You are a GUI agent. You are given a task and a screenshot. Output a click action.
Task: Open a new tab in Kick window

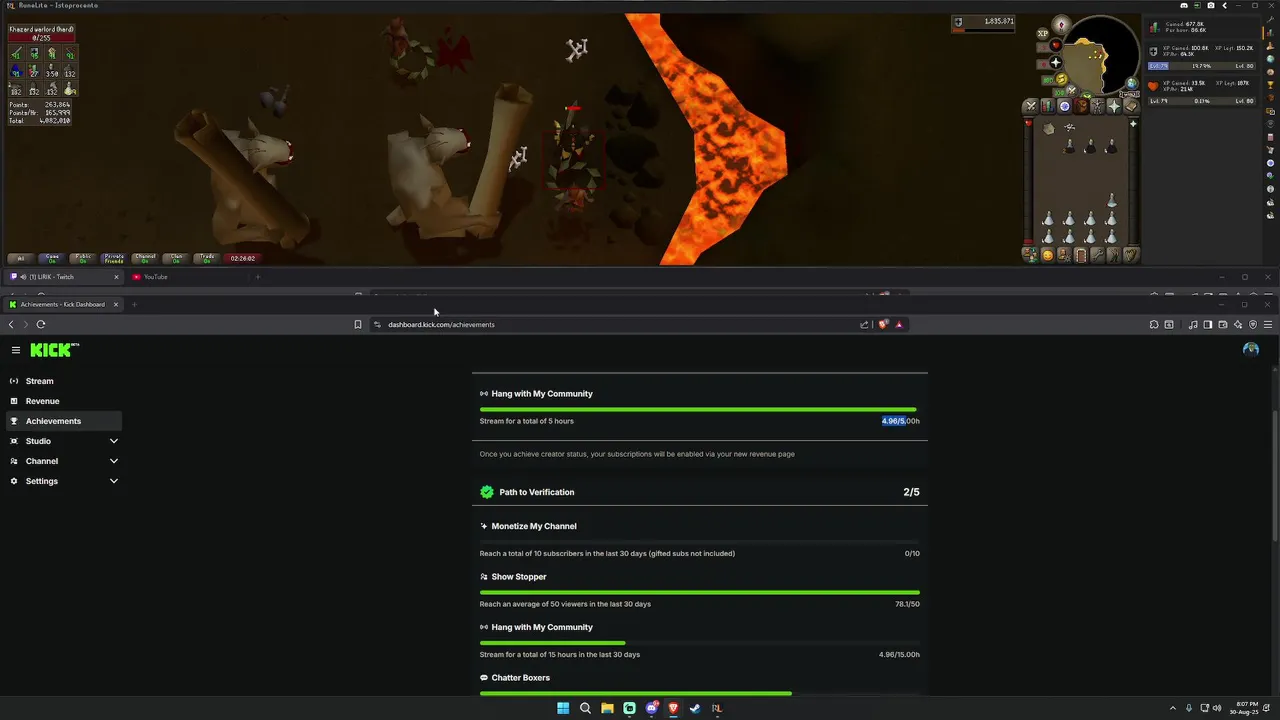(134, 304)
